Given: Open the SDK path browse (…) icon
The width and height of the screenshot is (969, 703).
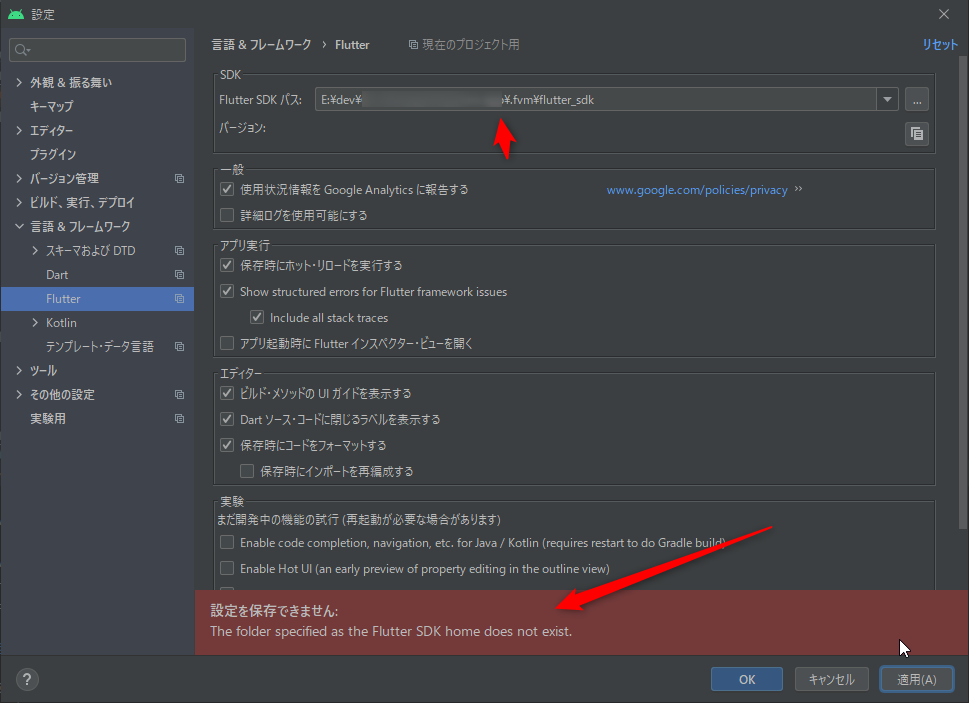Looking at the screenshot, I should [x=916, y=99].
